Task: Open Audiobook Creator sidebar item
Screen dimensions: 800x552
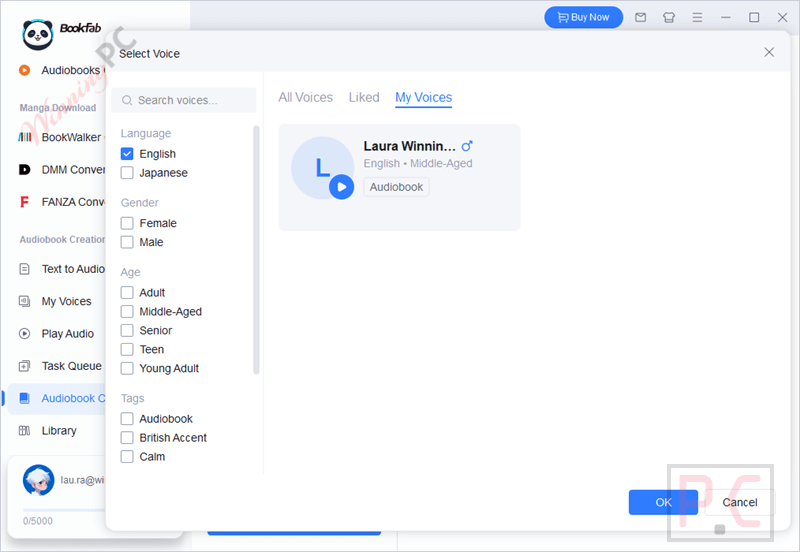Action: coord(57,398)
